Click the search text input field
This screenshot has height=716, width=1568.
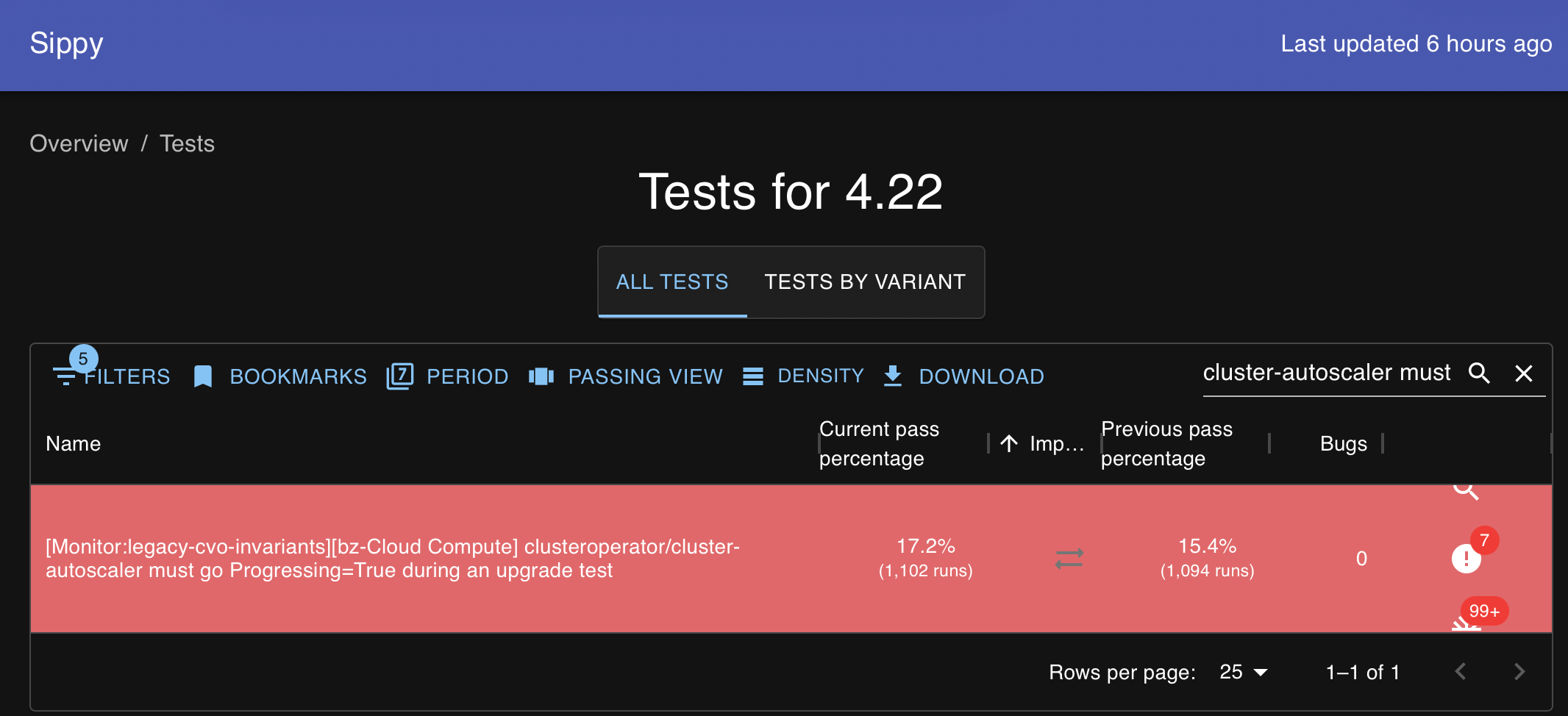pyautogui.click(x=1326, y=373)
